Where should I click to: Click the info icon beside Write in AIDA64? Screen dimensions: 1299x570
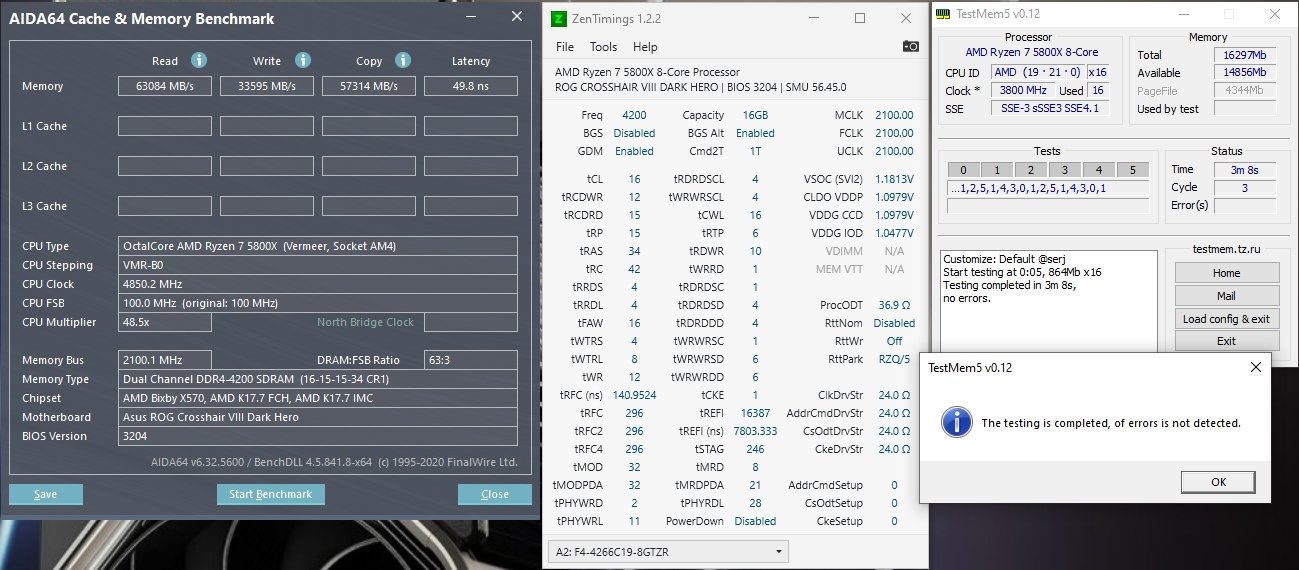click(x=302, y=60)
